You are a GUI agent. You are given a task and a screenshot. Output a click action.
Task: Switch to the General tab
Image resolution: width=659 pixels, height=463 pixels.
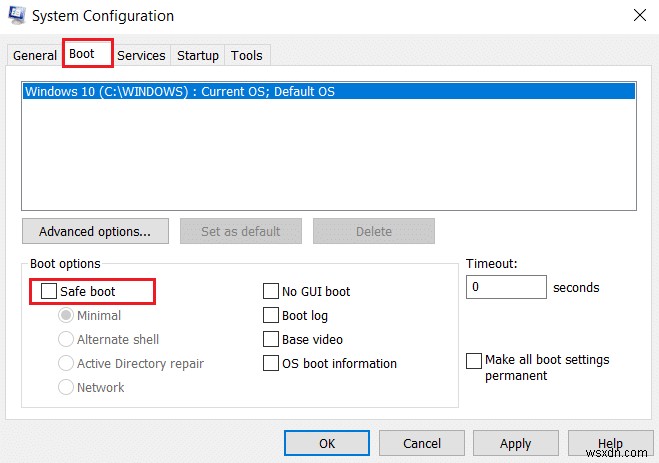(x=35, y=56)
